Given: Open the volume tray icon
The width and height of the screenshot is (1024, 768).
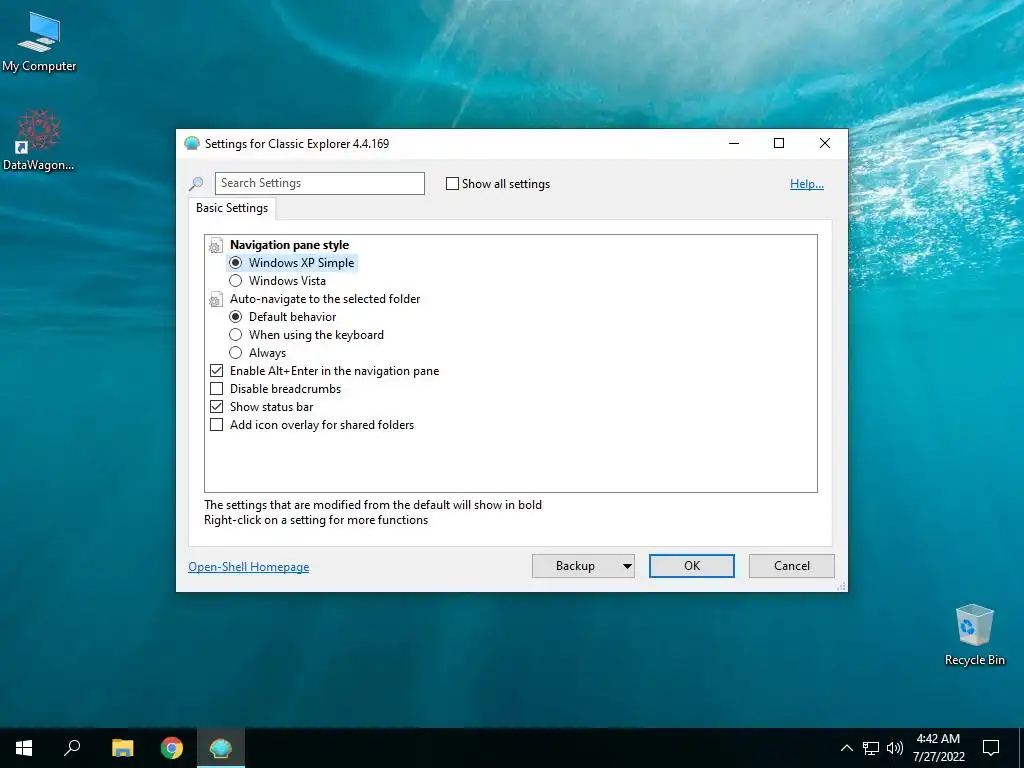Looking at the screenshot, I should (x=895, y=748).
